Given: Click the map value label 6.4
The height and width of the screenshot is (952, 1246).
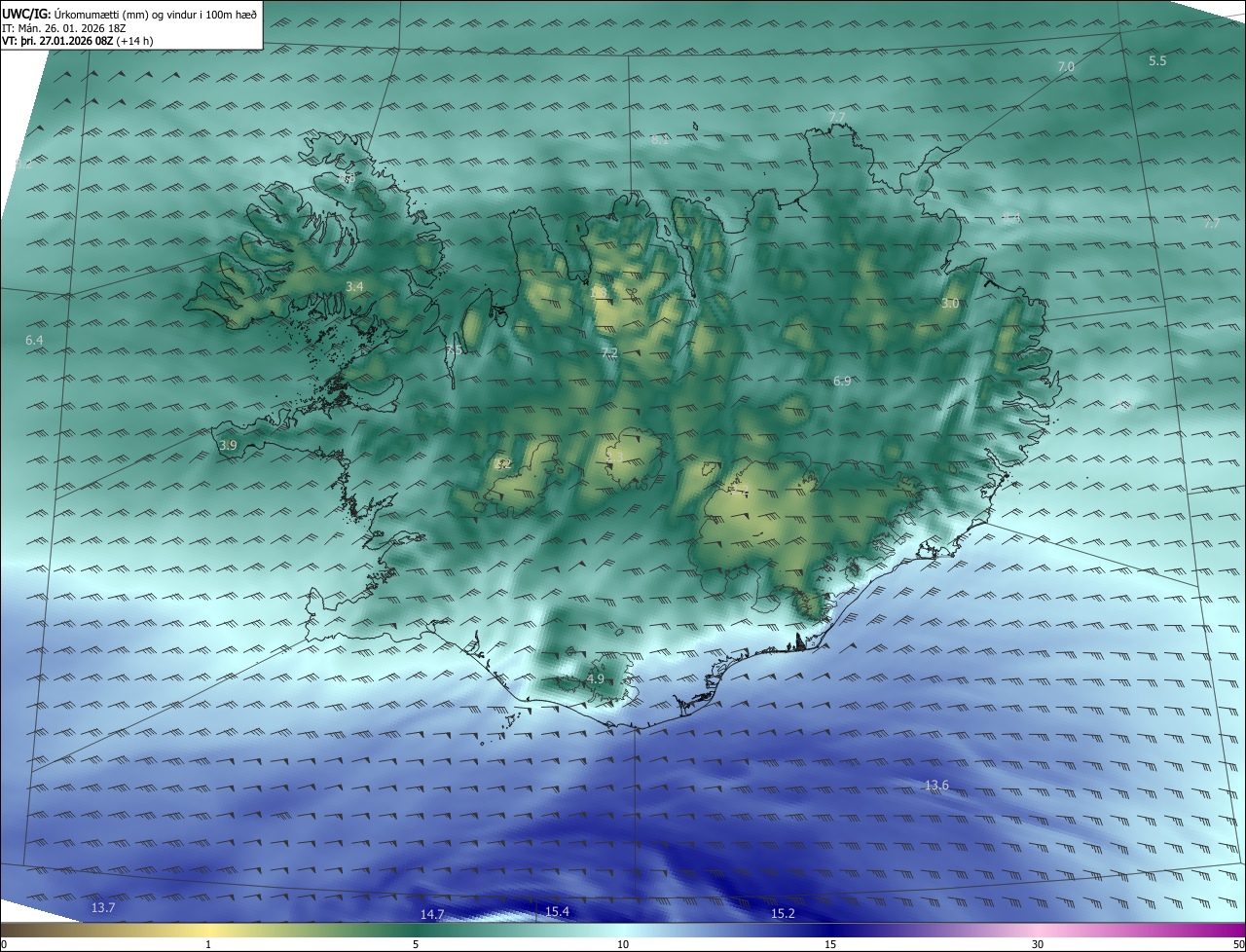Looking at the screenshot, I should click(x=34, y=340).
